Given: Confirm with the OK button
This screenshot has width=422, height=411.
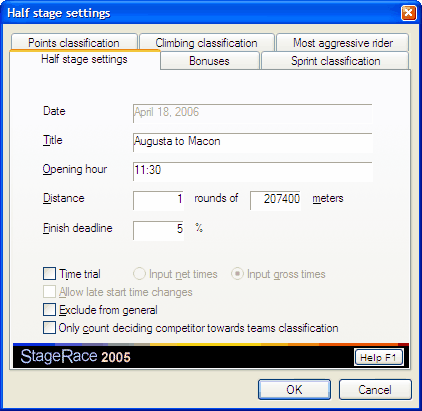Looking at the screenshot, I should coord(294,389).
